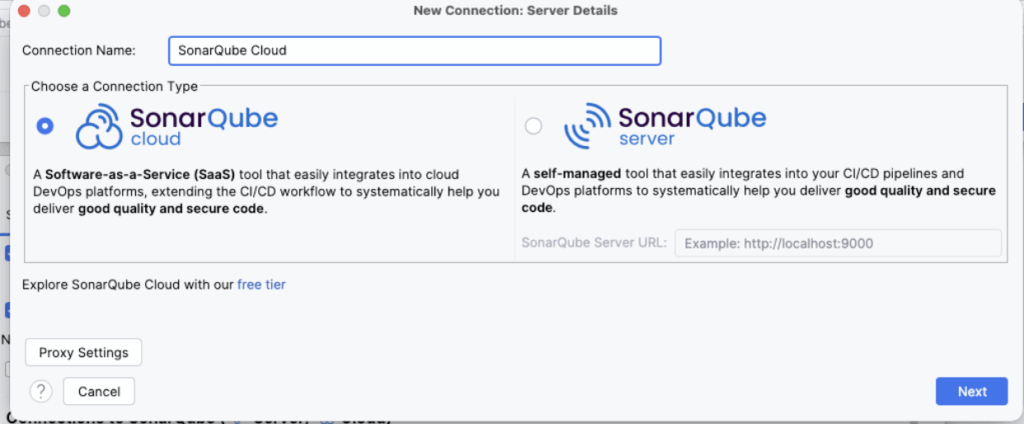Focus the Connection Name text field
The width and height of the screenshot is (1024, 424).
[414, 50]
